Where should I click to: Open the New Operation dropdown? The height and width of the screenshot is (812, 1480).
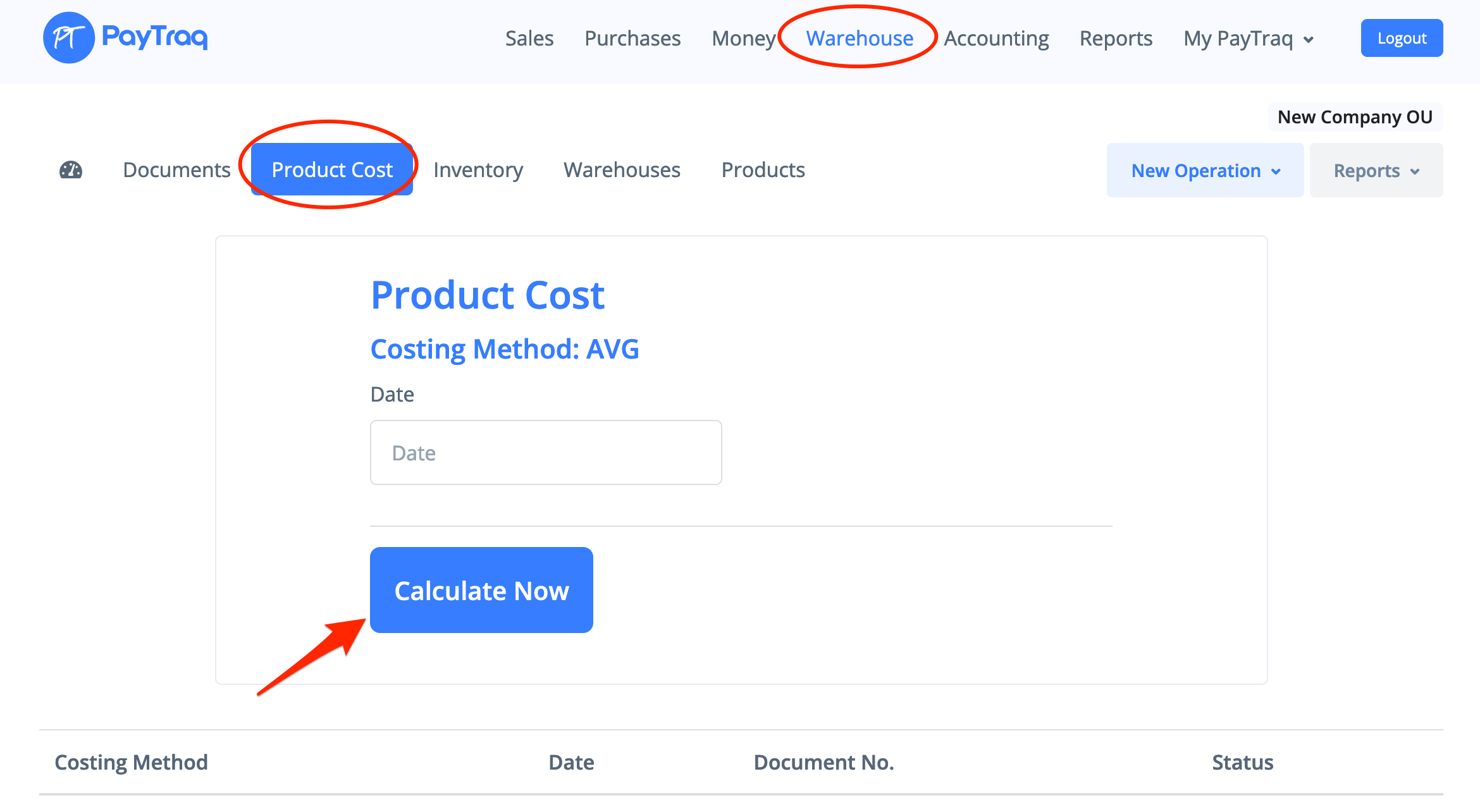[x=1205, y=171]
